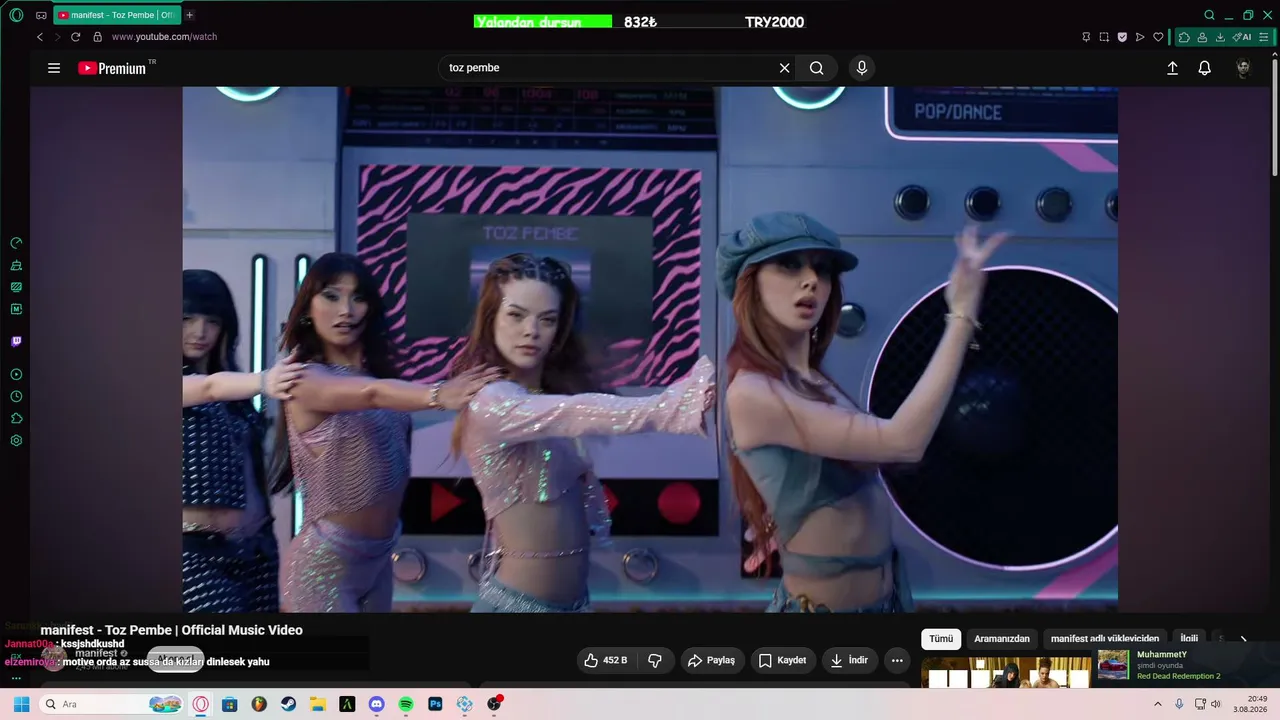Submit search with the magnifier button
Image resolution: width=1280 pixels, height=720 pixels.
pyautogui.click(x=817, y=68)
